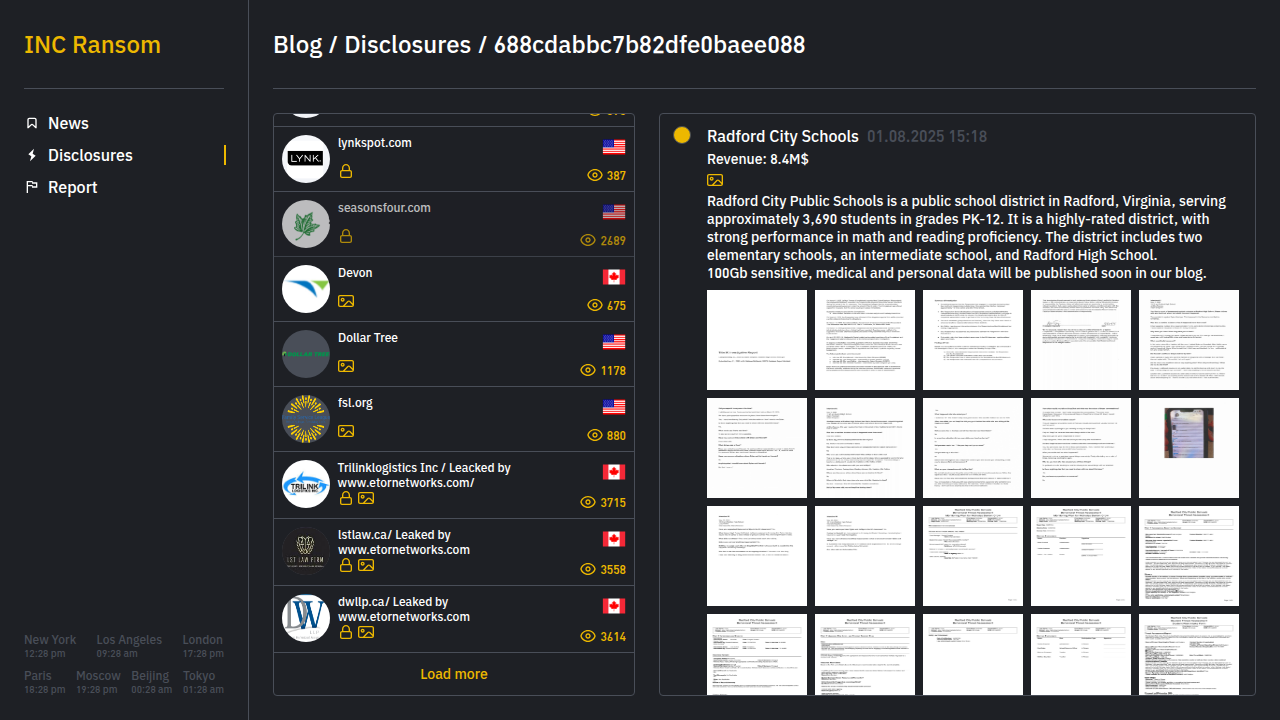Click the image icon under Trilinklogistics
The image size is (1280, 720).
(366, 498)
